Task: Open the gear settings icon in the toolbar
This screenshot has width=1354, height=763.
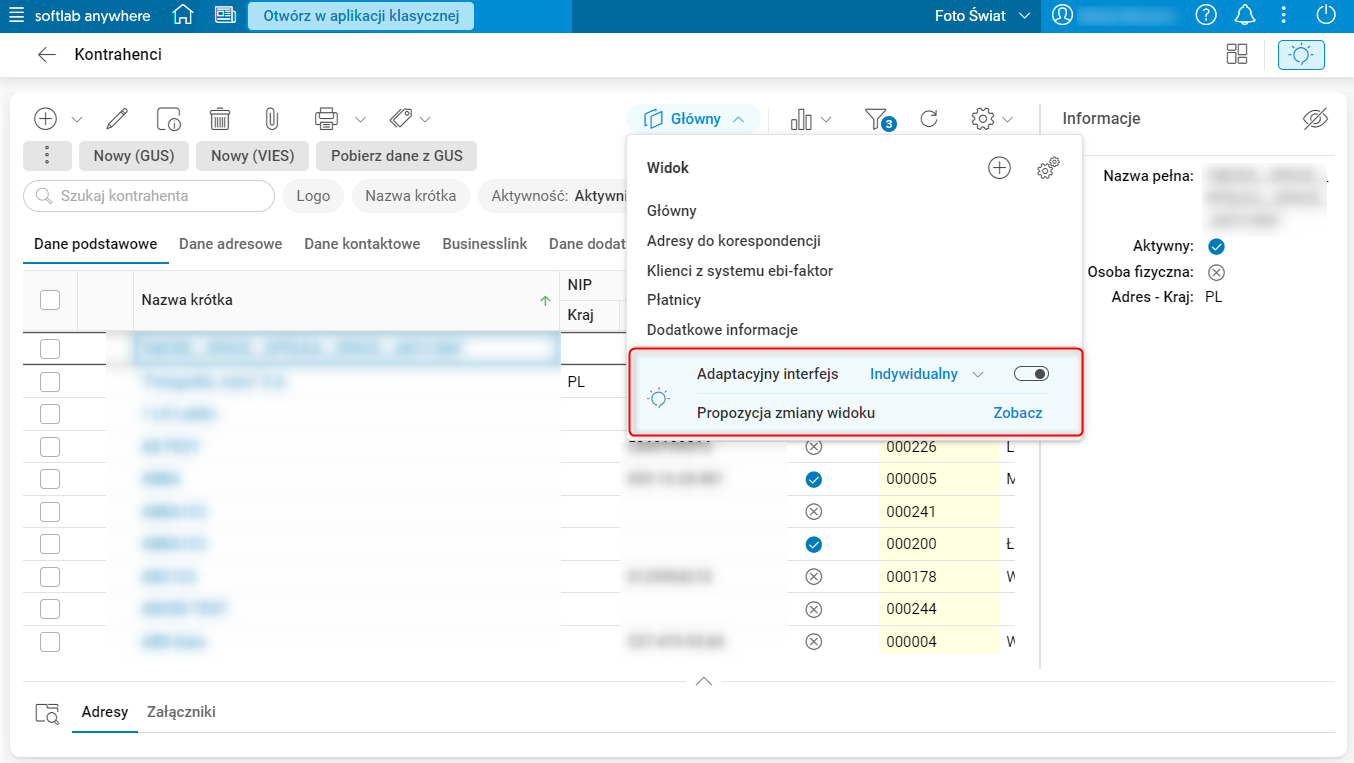Action: click(x=983, y=119)
